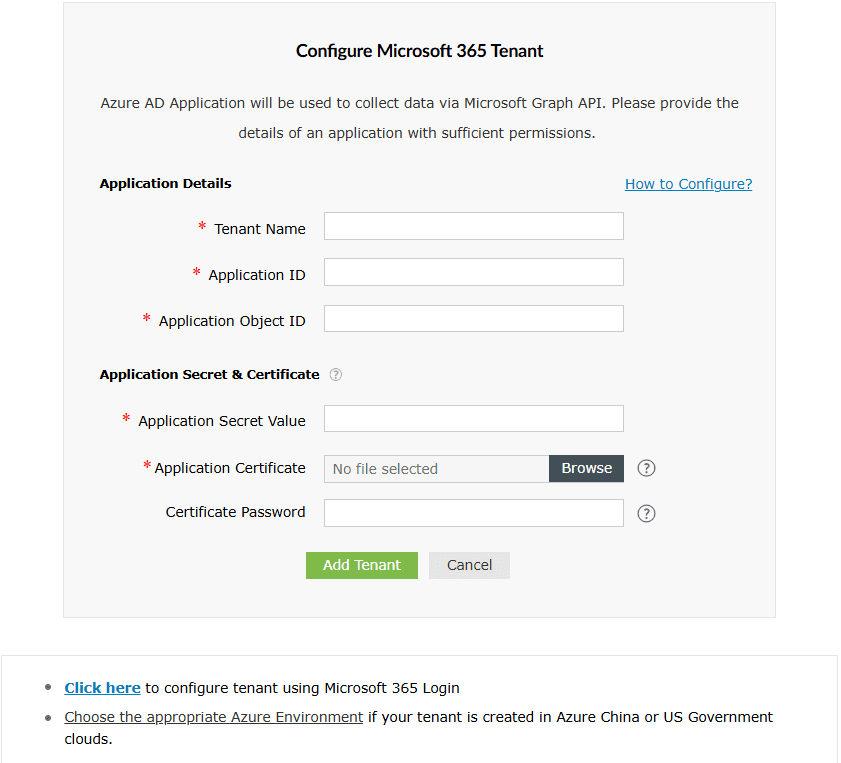
Task: Choose the appropriate Azure Environment link
Action: click(213, 717)
